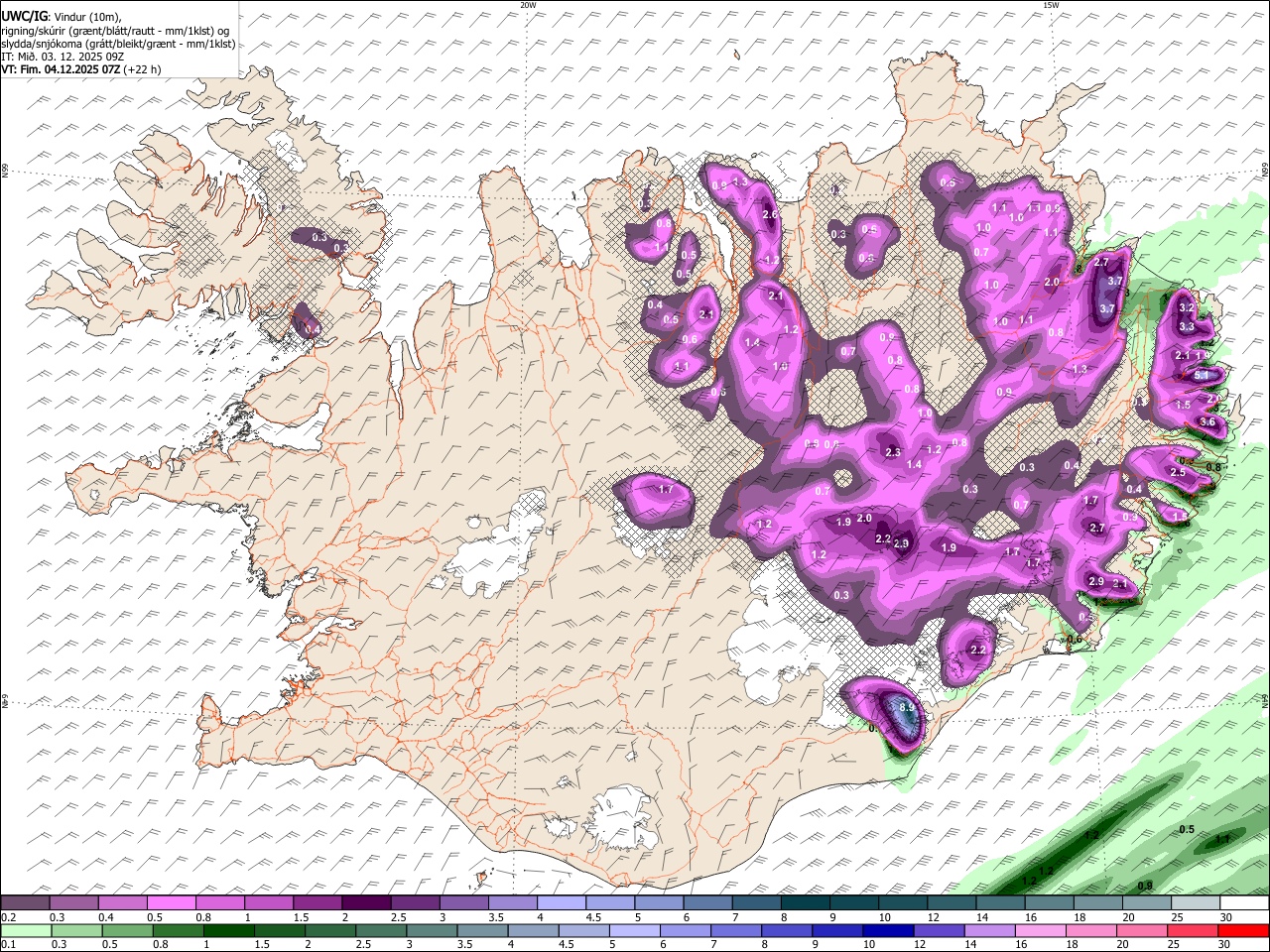The image size is (1270, 952).
Task: Click the 3.3 value on the map
Action: (x=1187, y=326)
